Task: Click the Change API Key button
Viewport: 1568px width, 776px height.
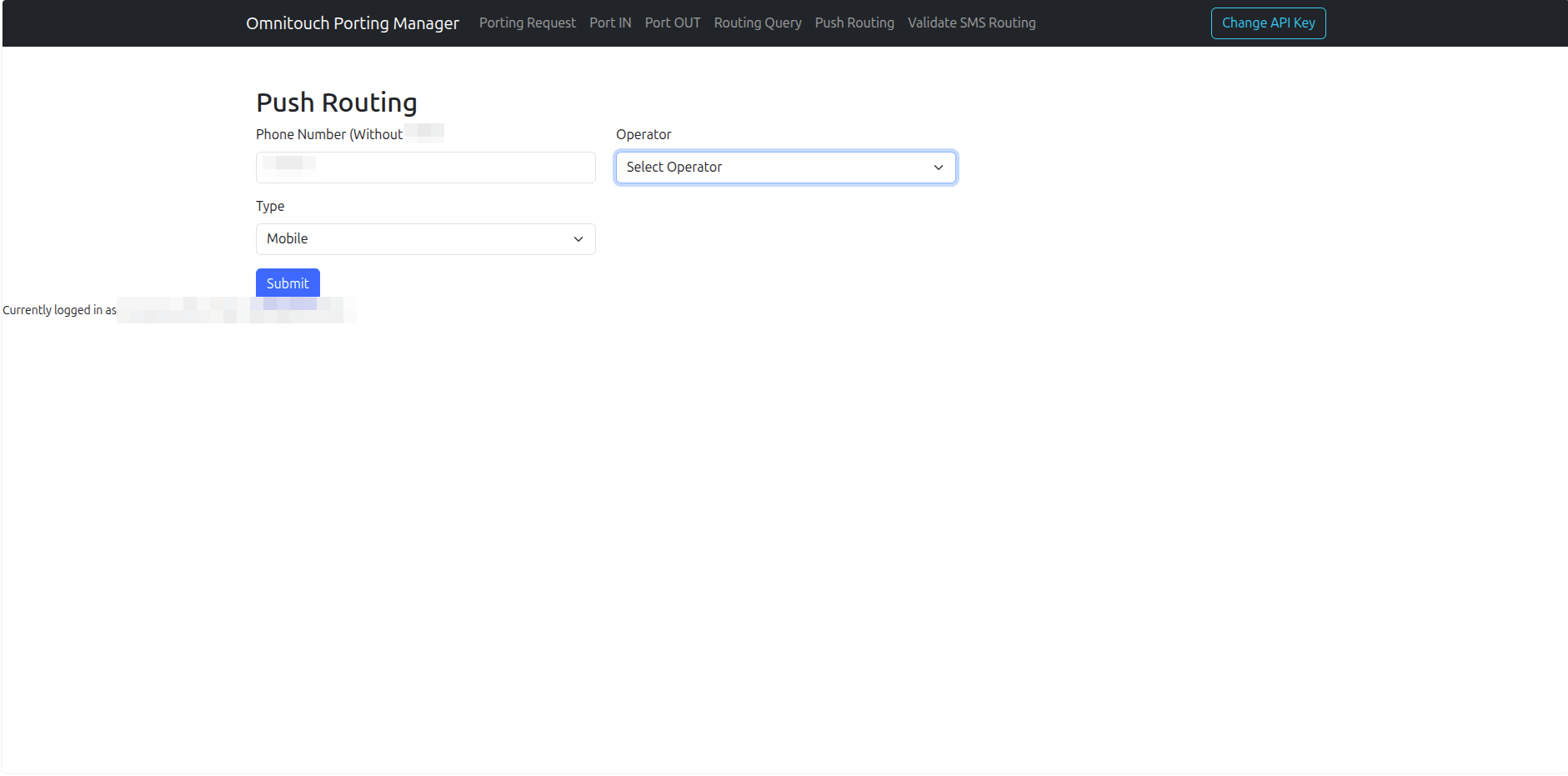Action: pos(1269,23)
